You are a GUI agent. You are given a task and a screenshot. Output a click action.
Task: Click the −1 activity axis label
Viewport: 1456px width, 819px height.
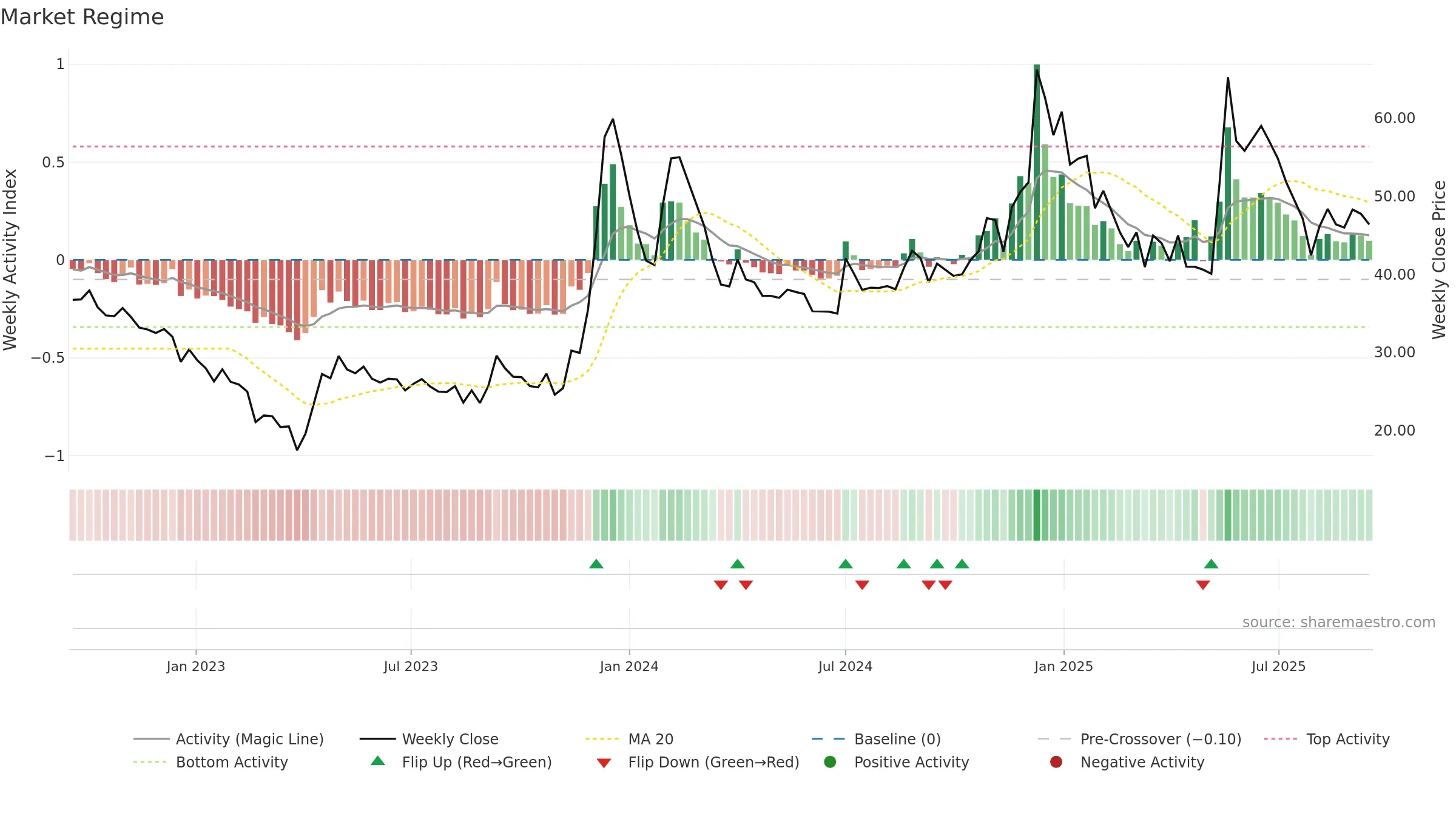coord(55,456)
